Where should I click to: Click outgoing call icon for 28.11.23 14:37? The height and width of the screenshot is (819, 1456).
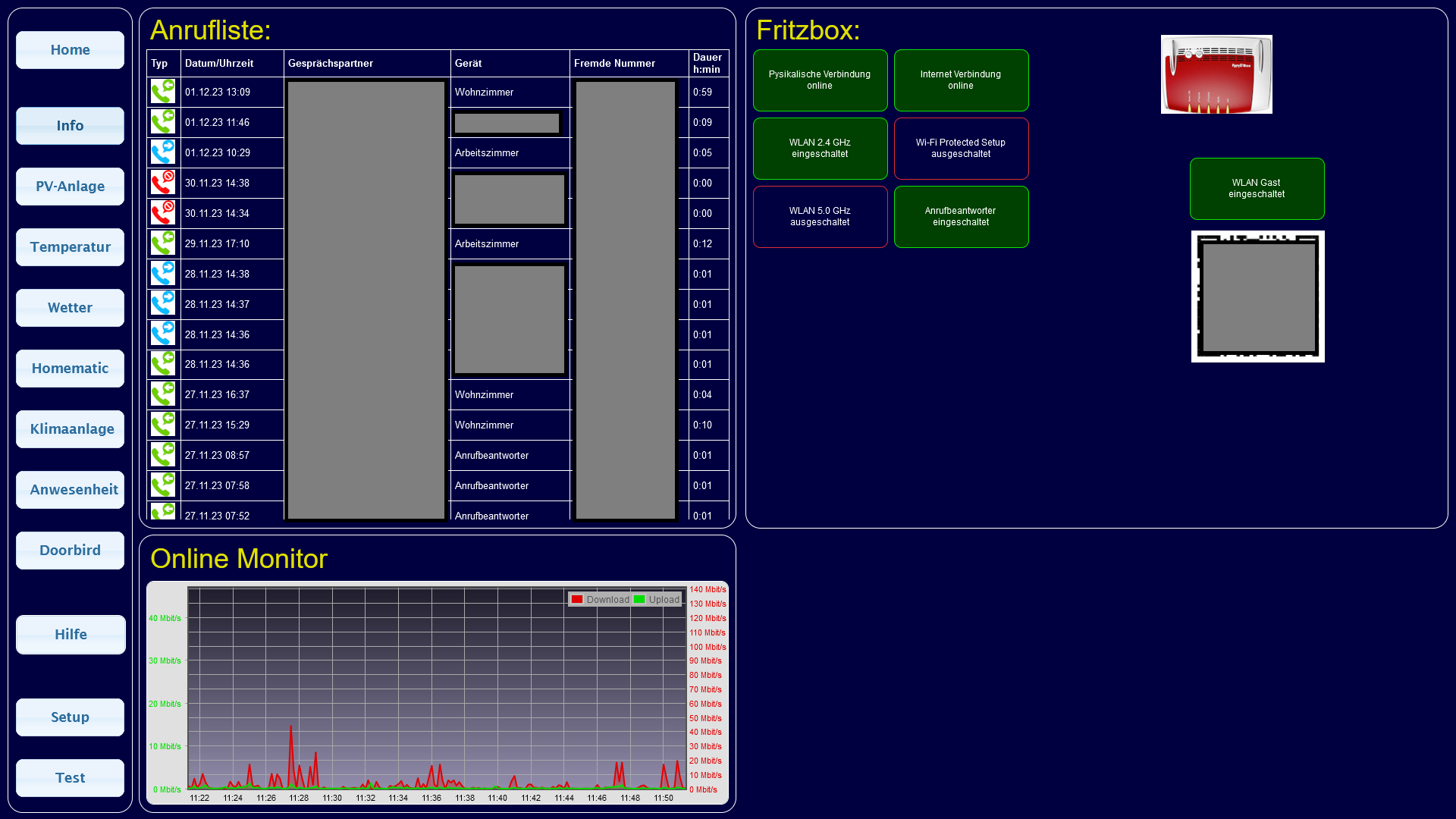point(163,304)
